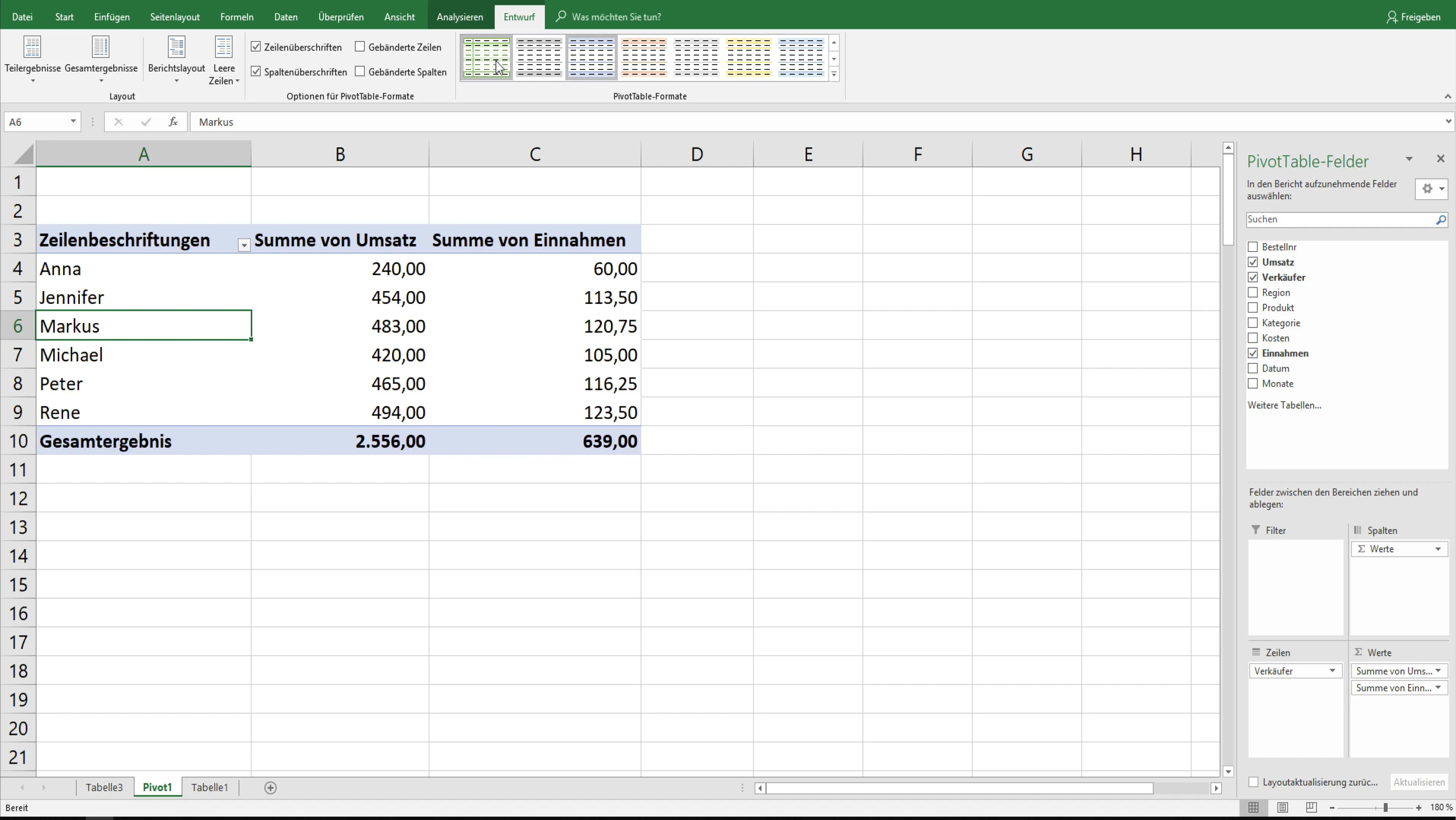Switch to Page Layout view icon
The height and width of the screenshot is (820, 1456).
(1282, 807)
